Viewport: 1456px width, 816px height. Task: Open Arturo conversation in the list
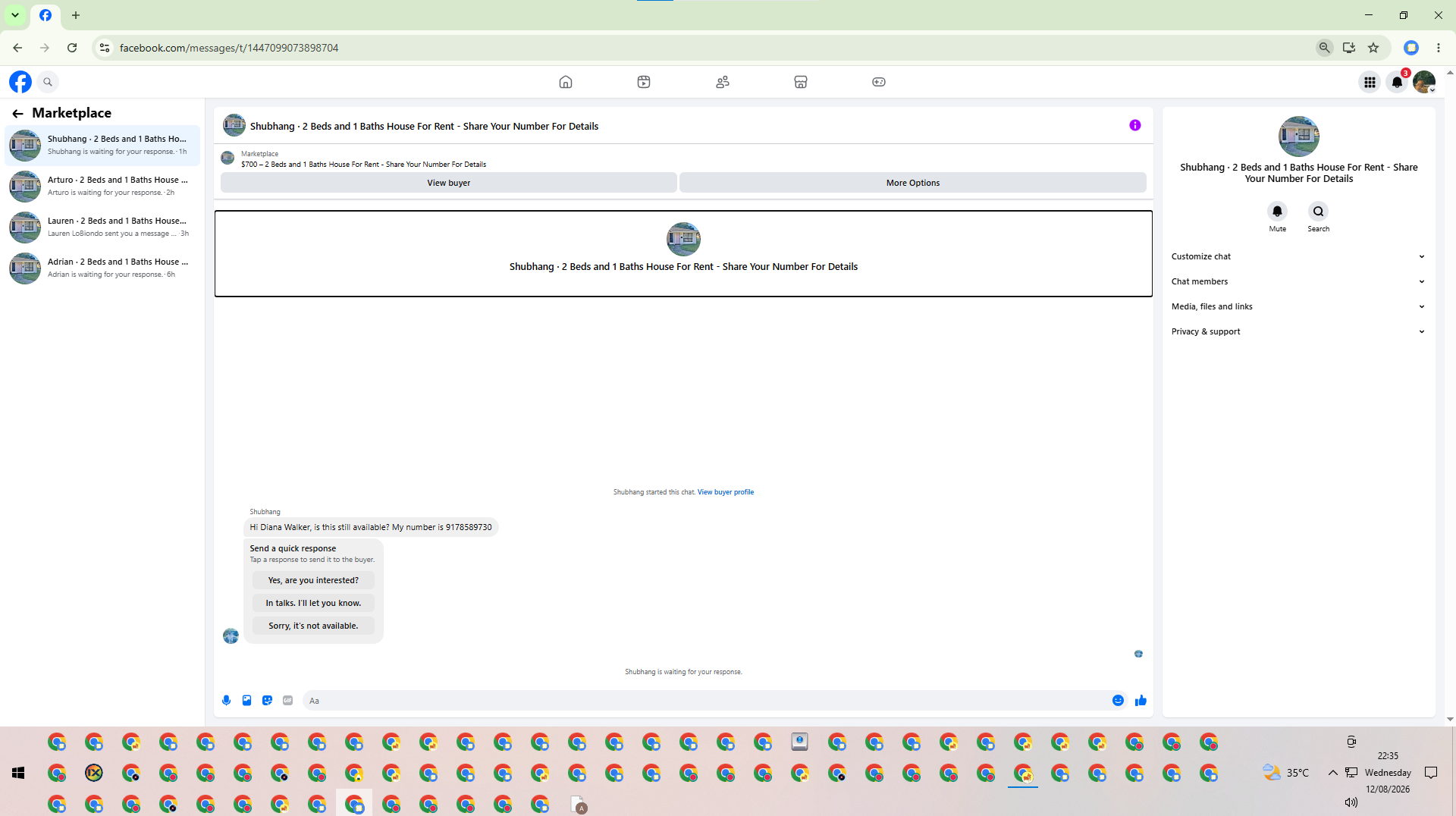point(103,186)
